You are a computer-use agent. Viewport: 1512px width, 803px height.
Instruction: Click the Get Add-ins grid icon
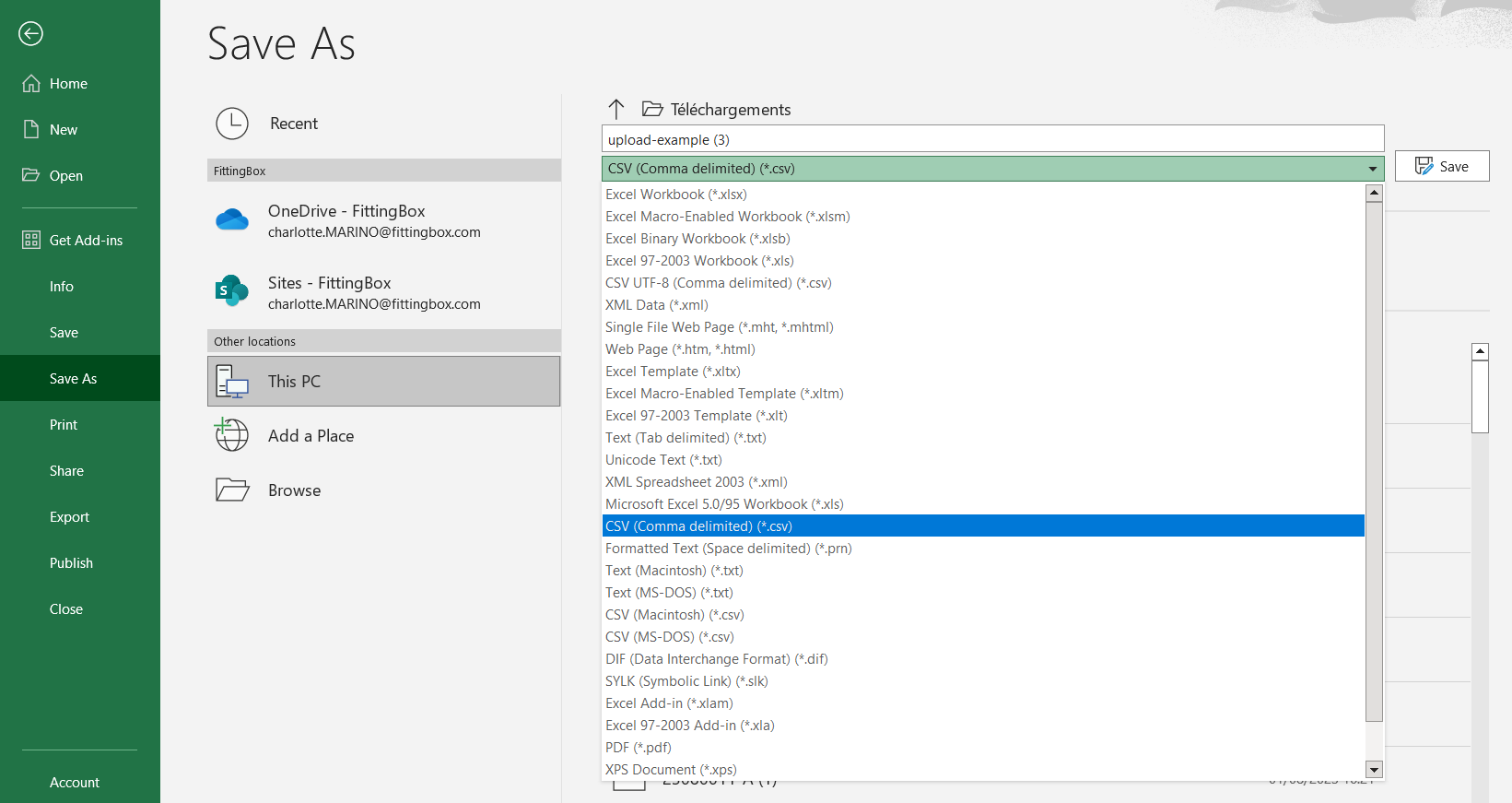(31, 241)
